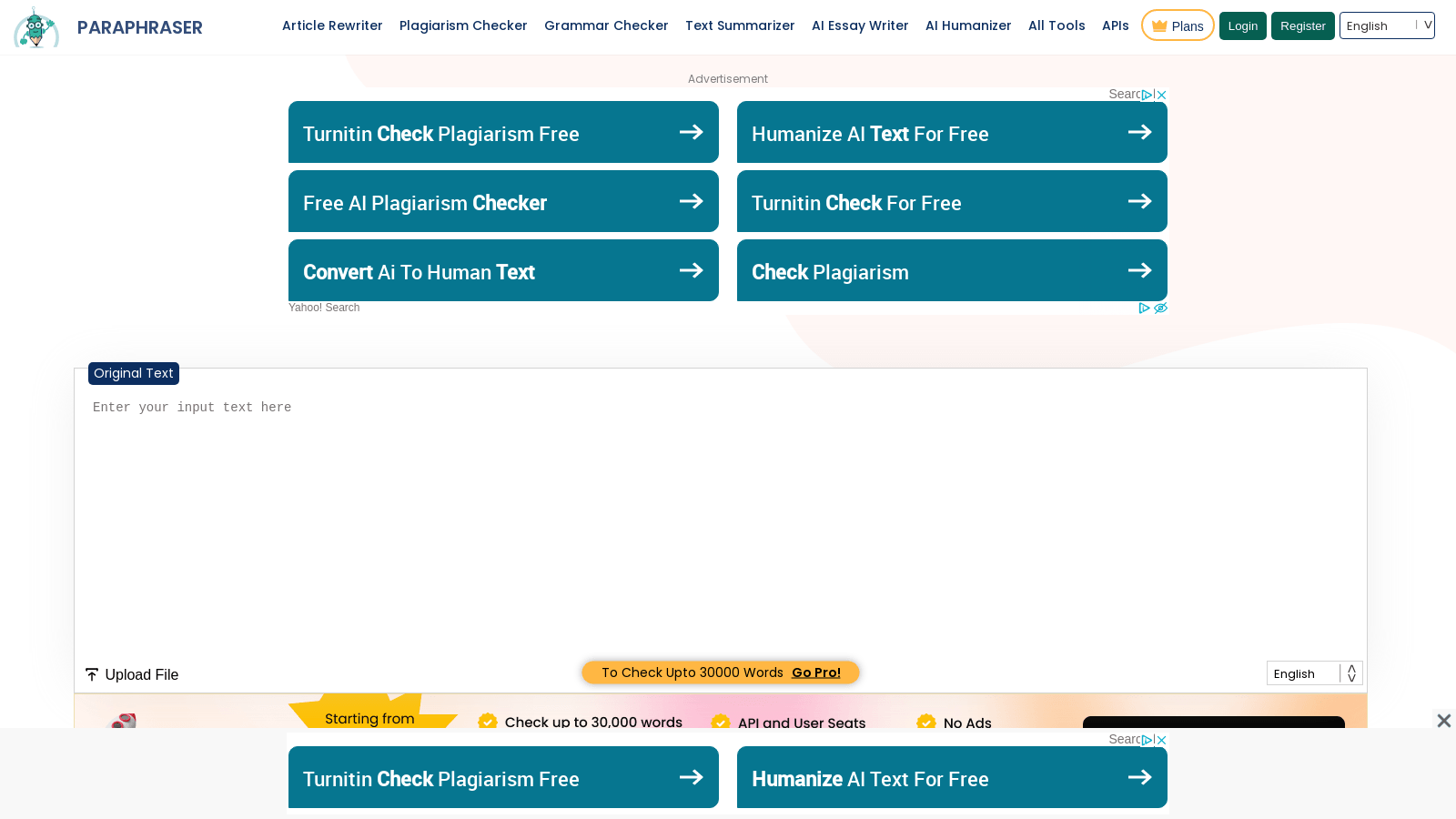Click the Login button

(1243, 25)
